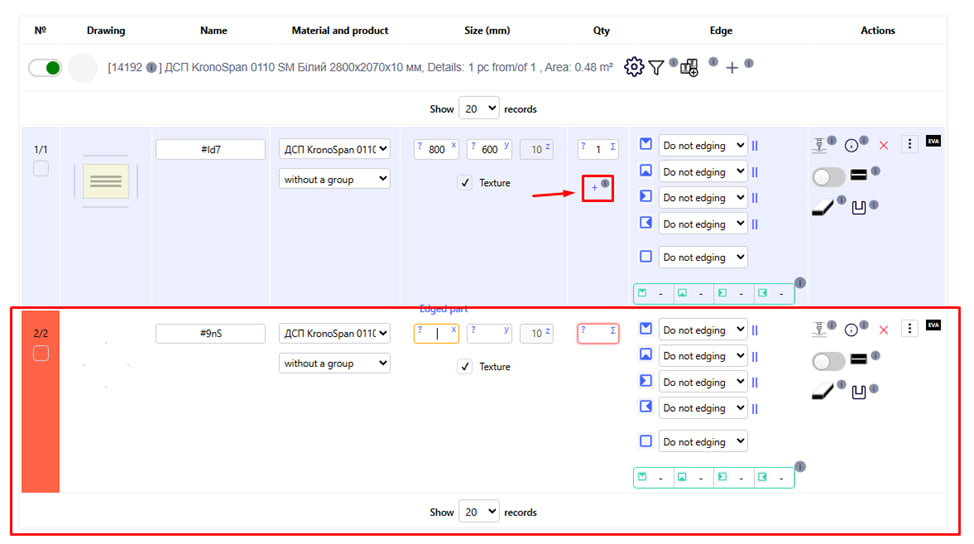The height and width of the screenshot is (544, 974).
Task: Toggle green material switch at top left
Action: pyautogui.click(x=45, y=68)
